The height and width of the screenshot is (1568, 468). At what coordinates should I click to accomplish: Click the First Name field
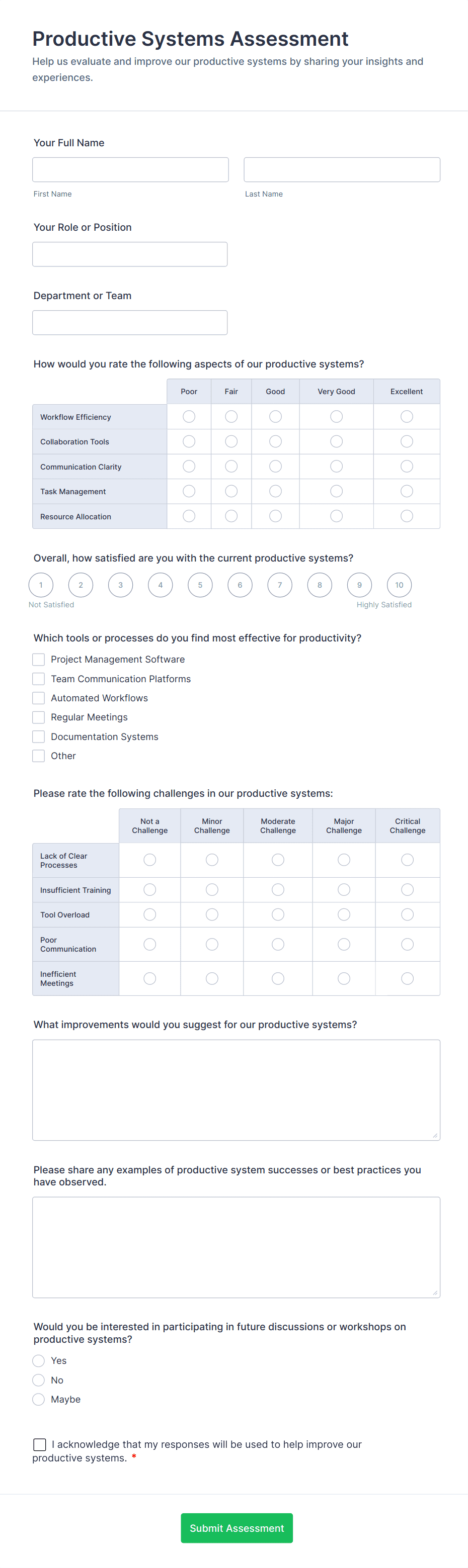[x=130, y=169]
